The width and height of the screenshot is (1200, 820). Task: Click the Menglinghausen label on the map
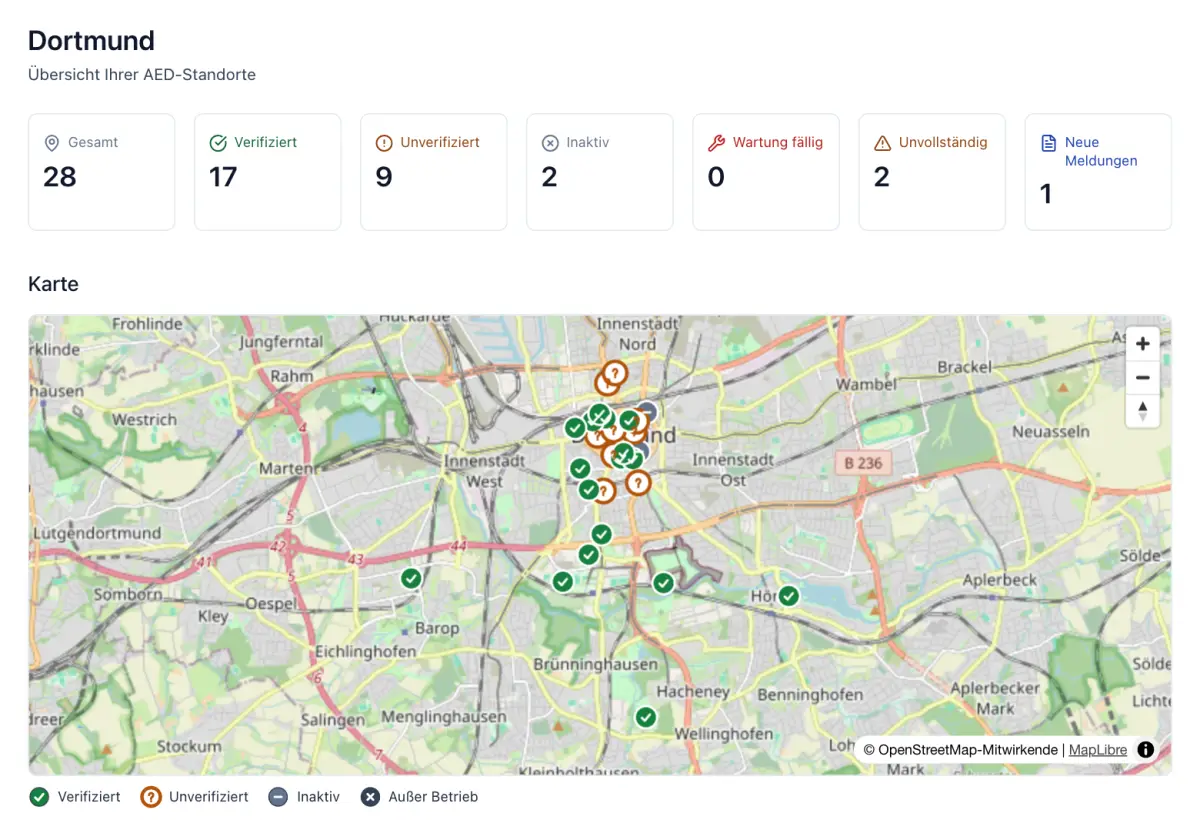(444, 717)
